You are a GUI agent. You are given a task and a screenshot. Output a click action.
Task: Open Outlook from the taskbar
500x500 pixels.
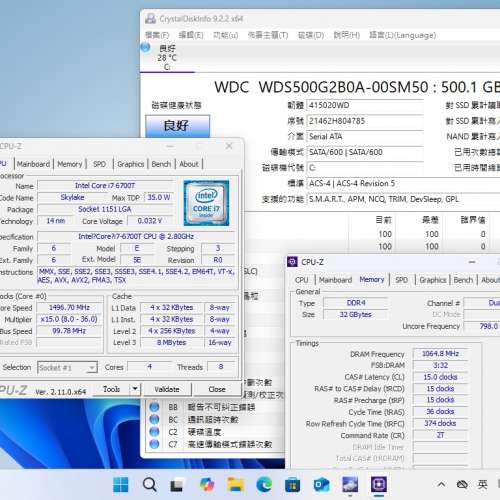click(321, 485)
